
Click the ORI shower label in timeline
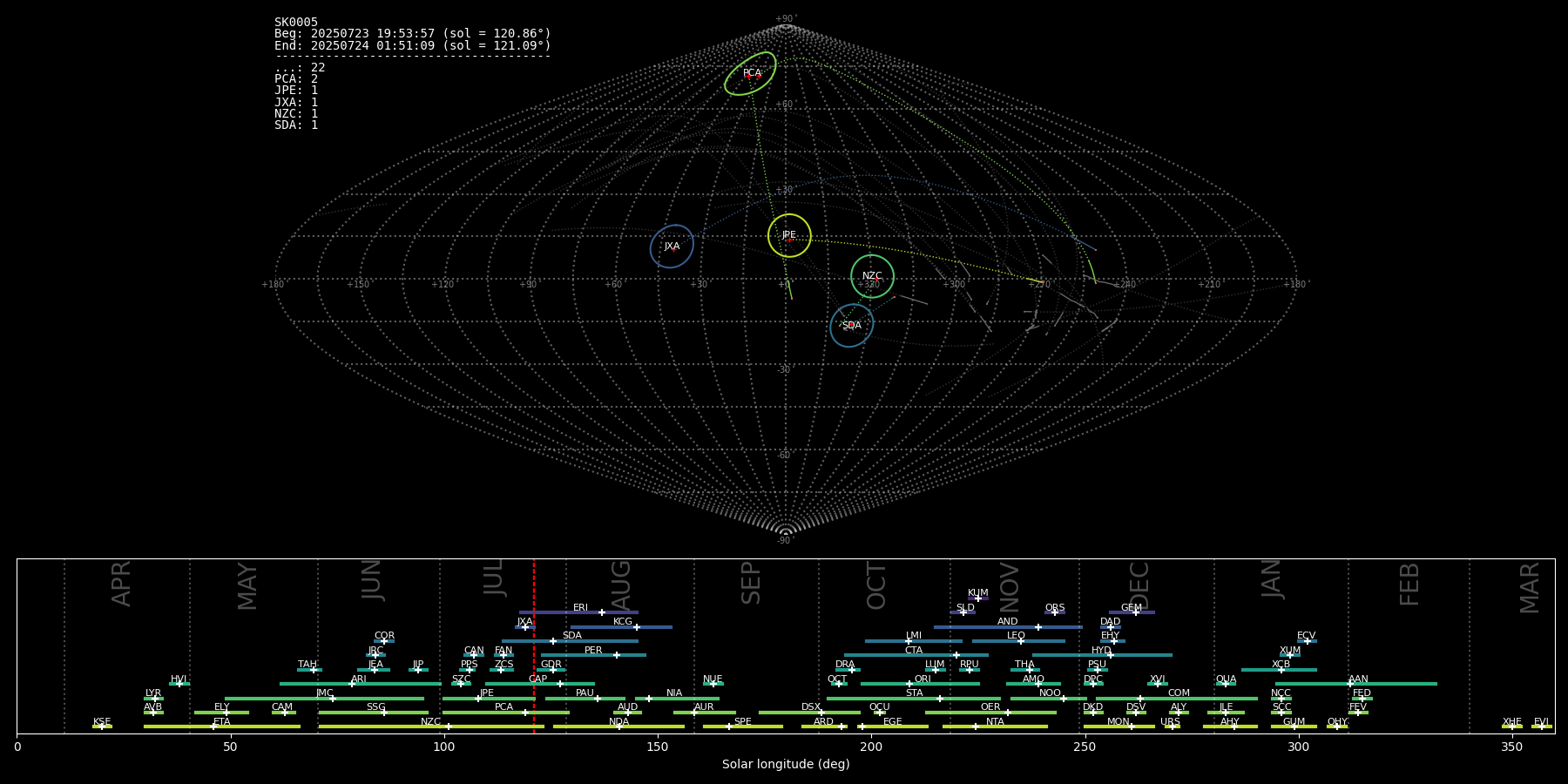923,679
